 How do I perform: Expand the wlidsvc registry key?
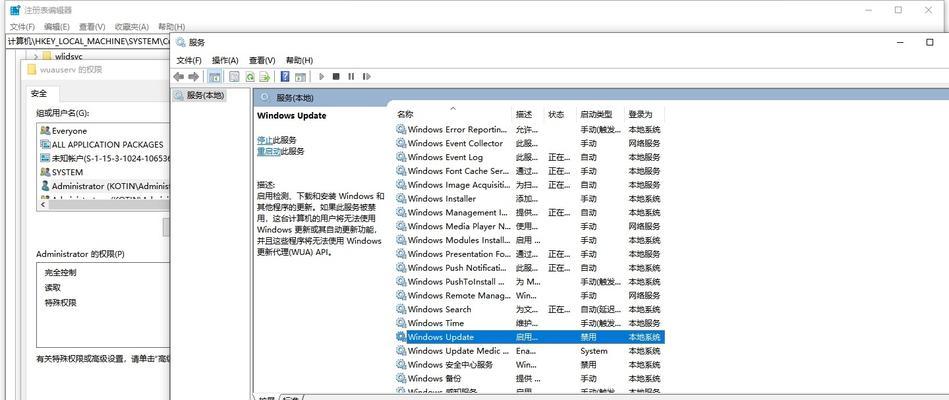coord(35,56)
